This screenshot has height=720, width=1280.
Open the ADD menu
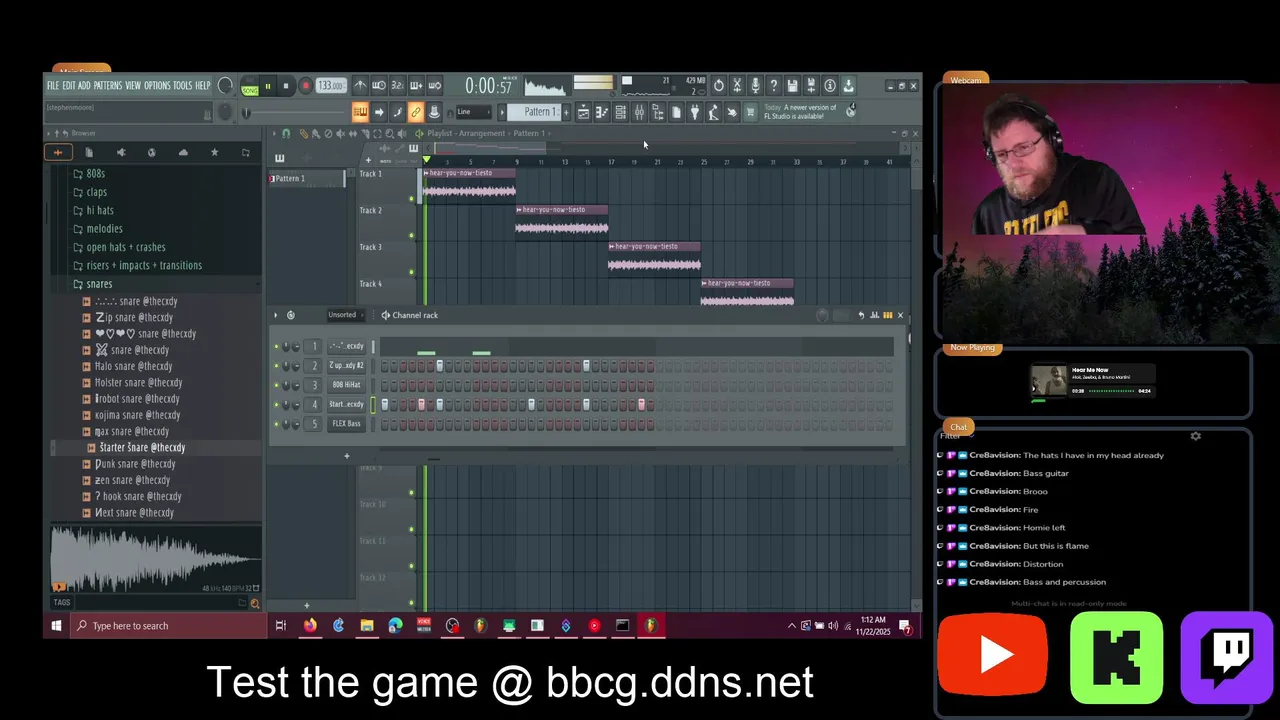tap(84, 86)
